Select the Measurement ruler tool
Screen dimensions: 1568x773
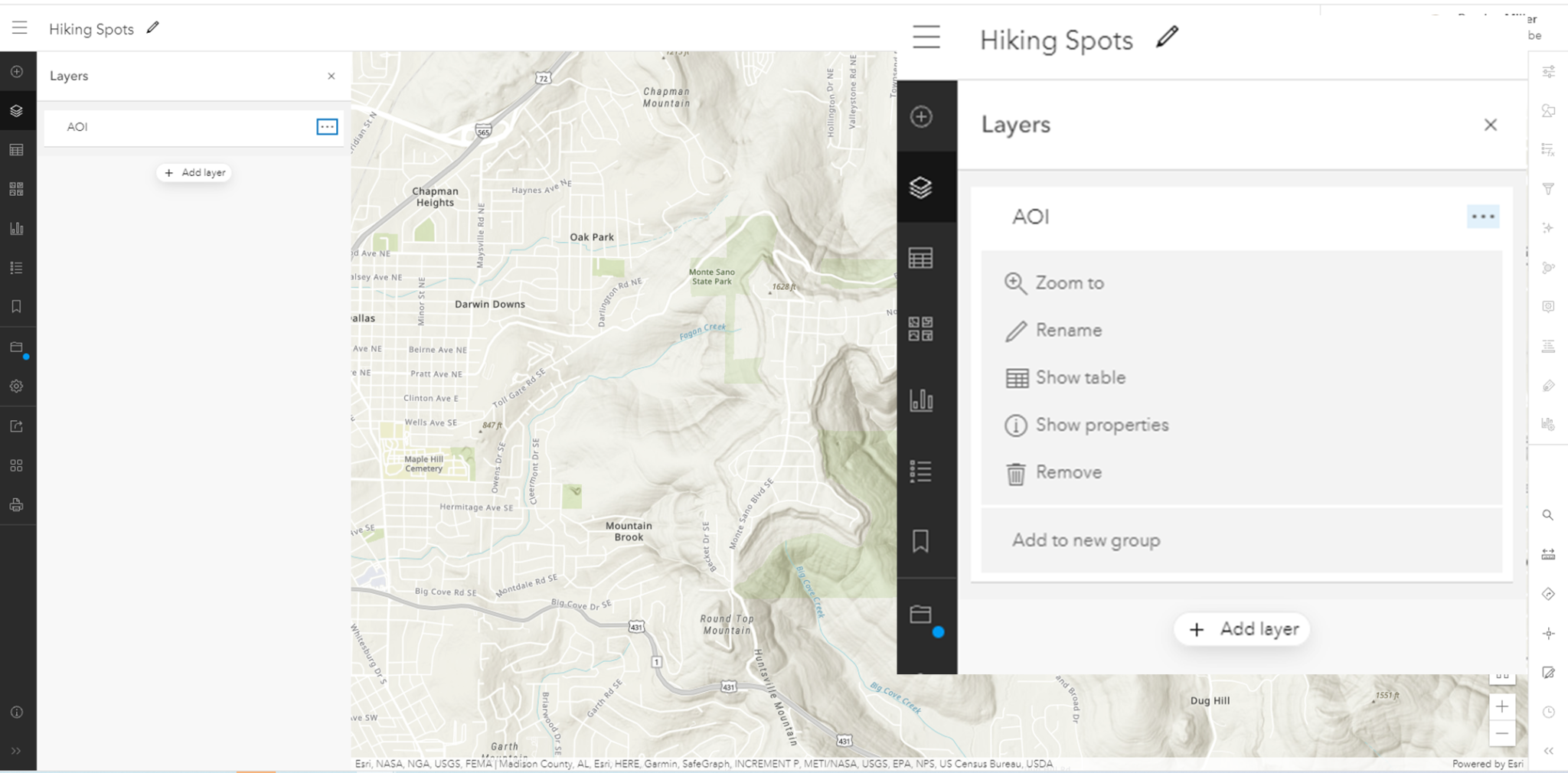point(1548,554)
